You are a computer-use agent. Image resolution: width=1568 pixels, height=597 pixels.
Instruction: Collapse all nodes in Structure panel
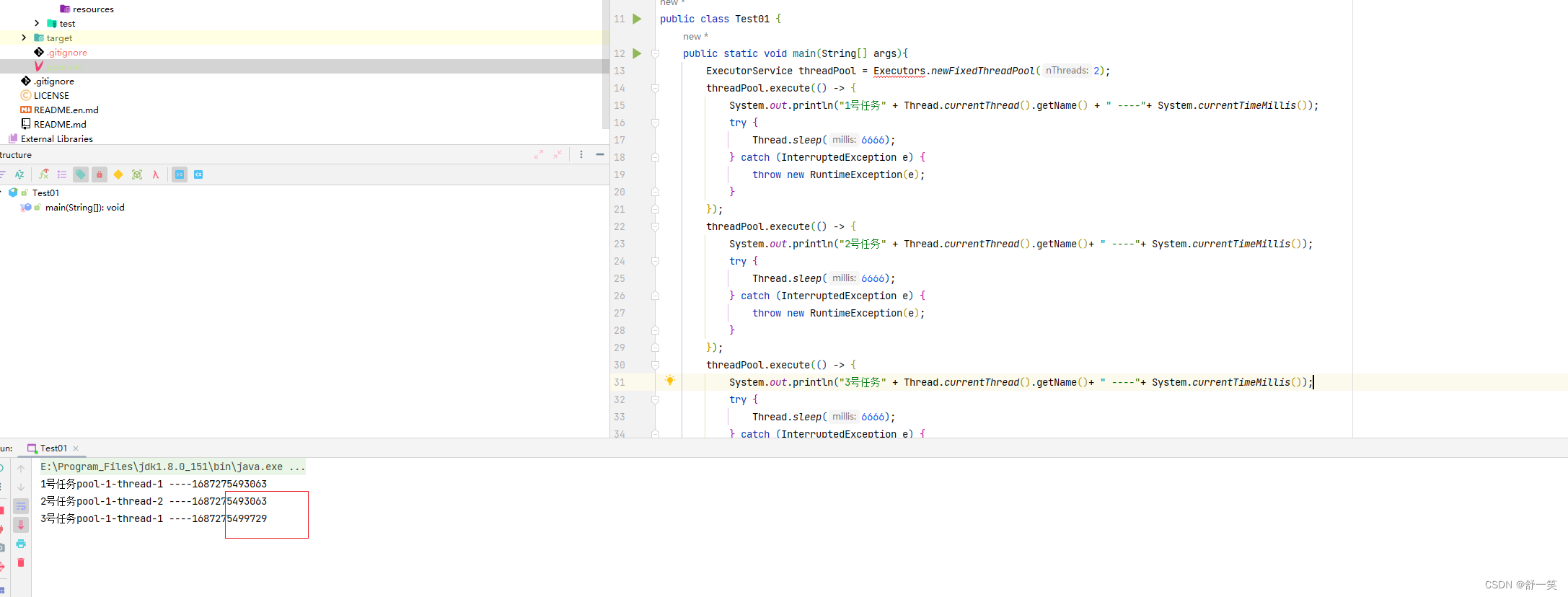[558, 154]
